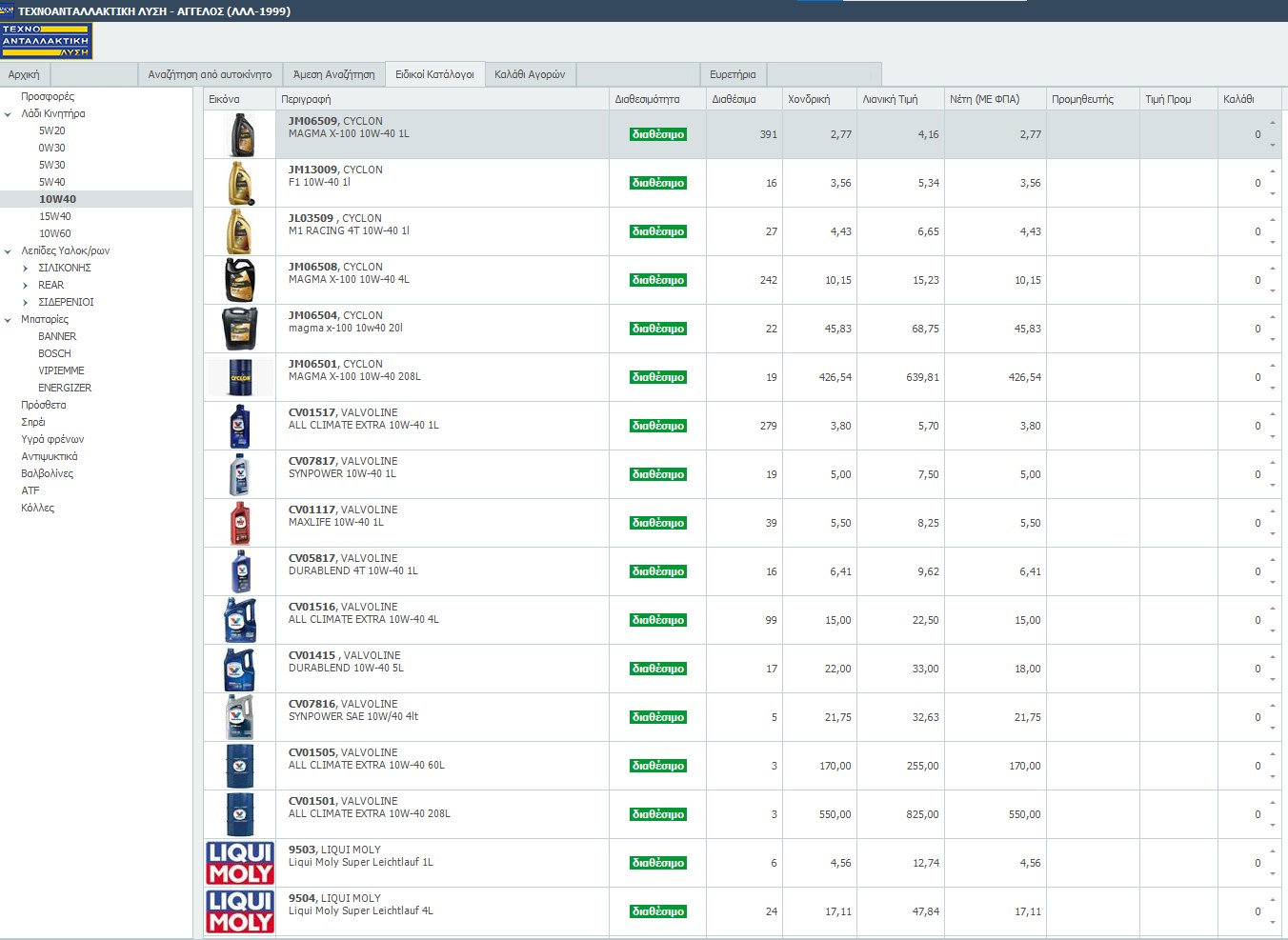Screen dimensions: 1288x940
Task: Click the CV01415 Durablend 5L image
Action: 240,669
